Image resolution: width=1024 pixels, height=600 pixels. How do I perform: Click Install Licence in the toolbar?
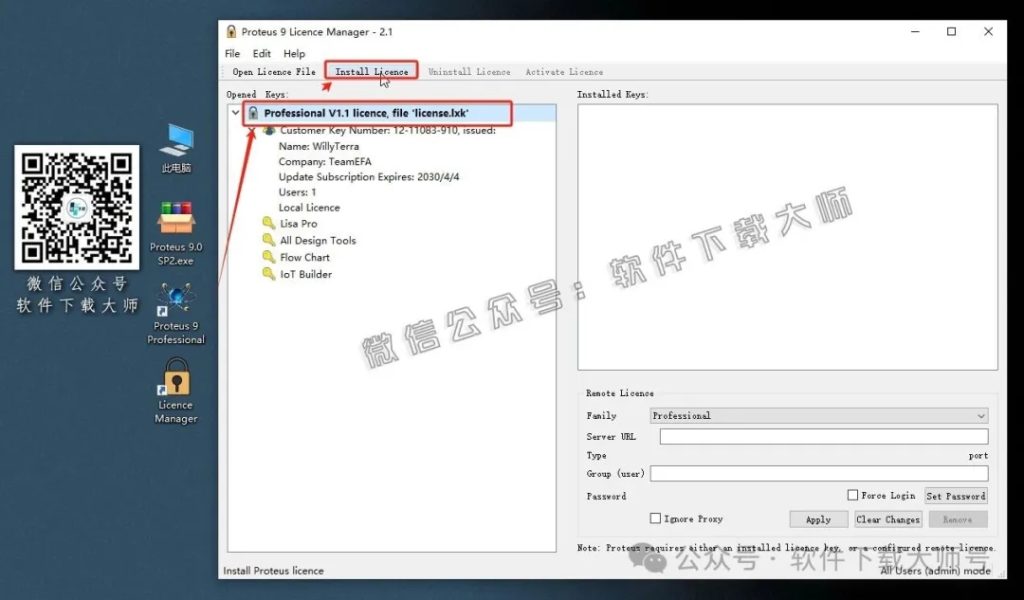click(371, 72)
